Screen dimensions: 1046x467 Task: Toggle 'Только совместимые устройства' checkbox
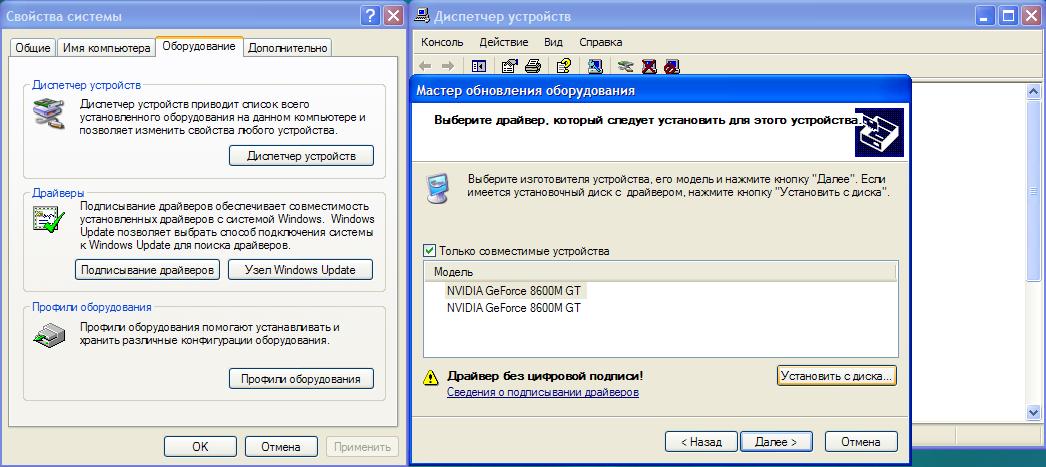429,251
